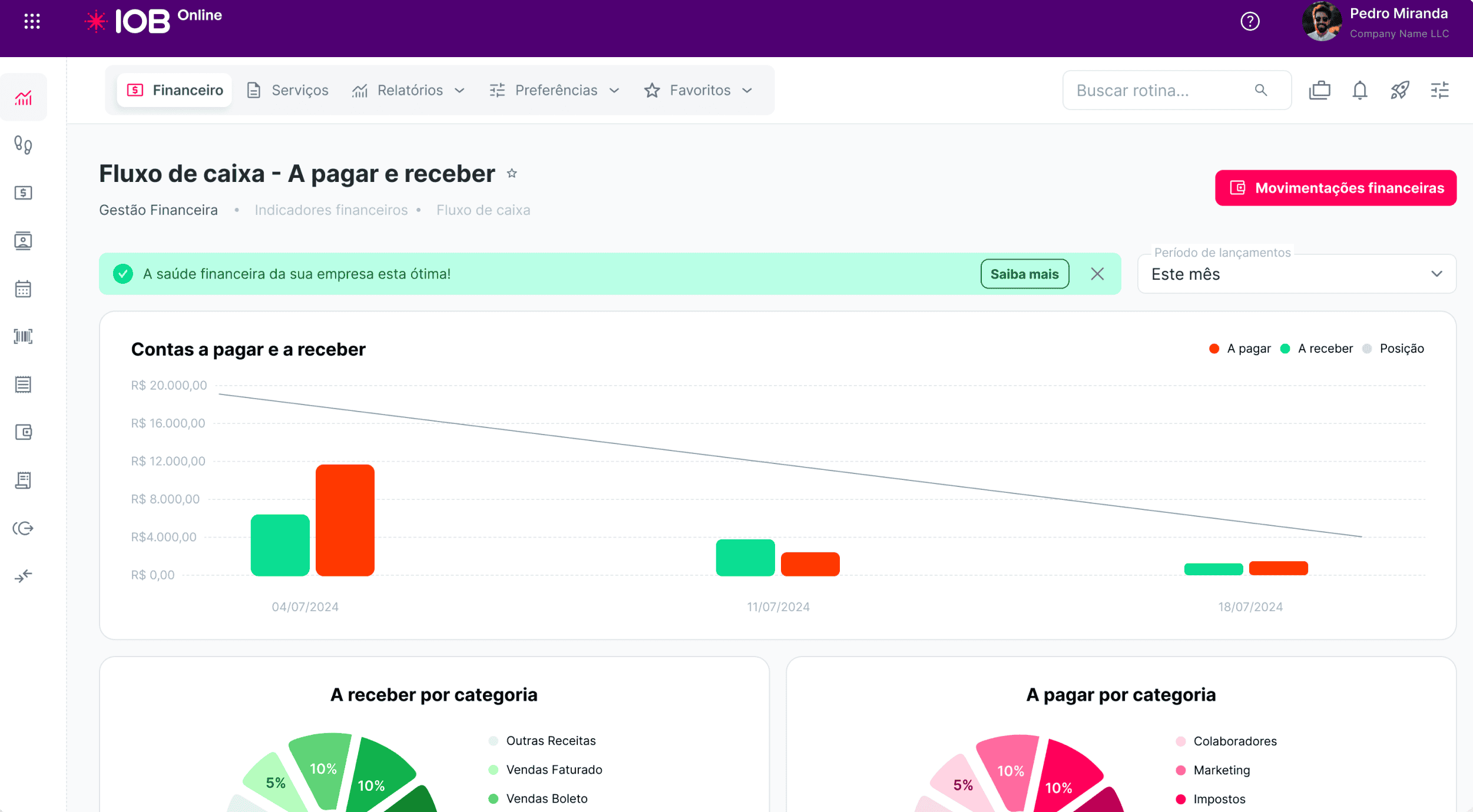Screen dimensions: 1473x812
Task: Expand the Favoritos menu
Action: tap(699, 90)
